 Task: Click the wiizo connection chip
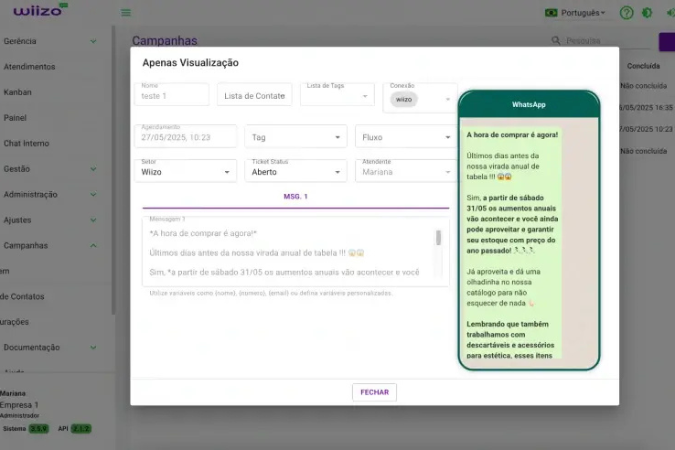tap(403, 99)
